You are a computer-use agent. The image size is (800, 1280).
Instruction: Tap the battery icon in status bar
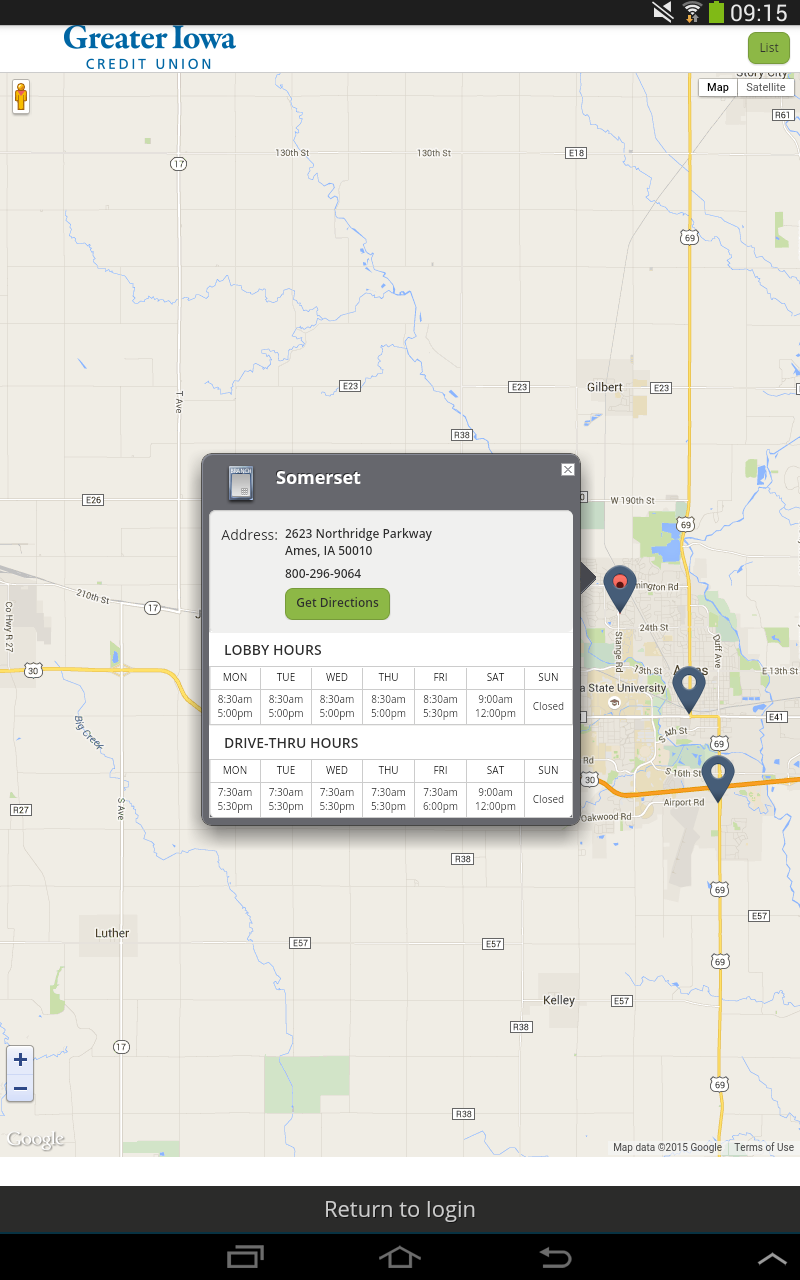(716, 12)
